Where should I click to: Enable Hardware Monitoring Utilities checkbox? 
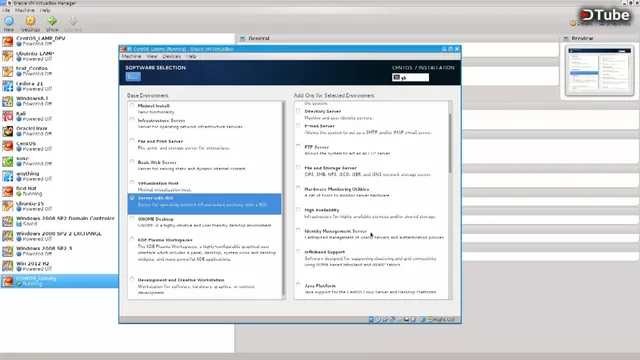tap(298, 189)
